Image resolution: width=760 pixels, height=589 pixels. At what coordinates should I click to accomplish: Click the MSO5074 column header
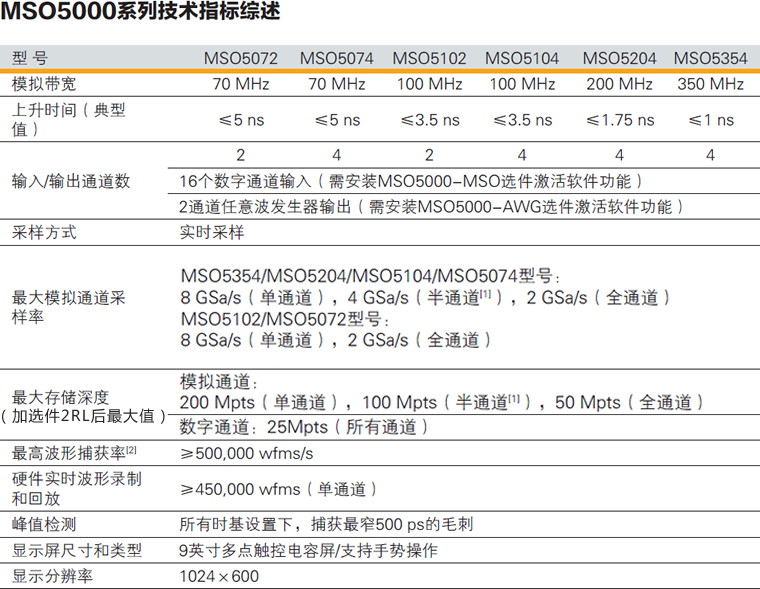tap(336, 59)
